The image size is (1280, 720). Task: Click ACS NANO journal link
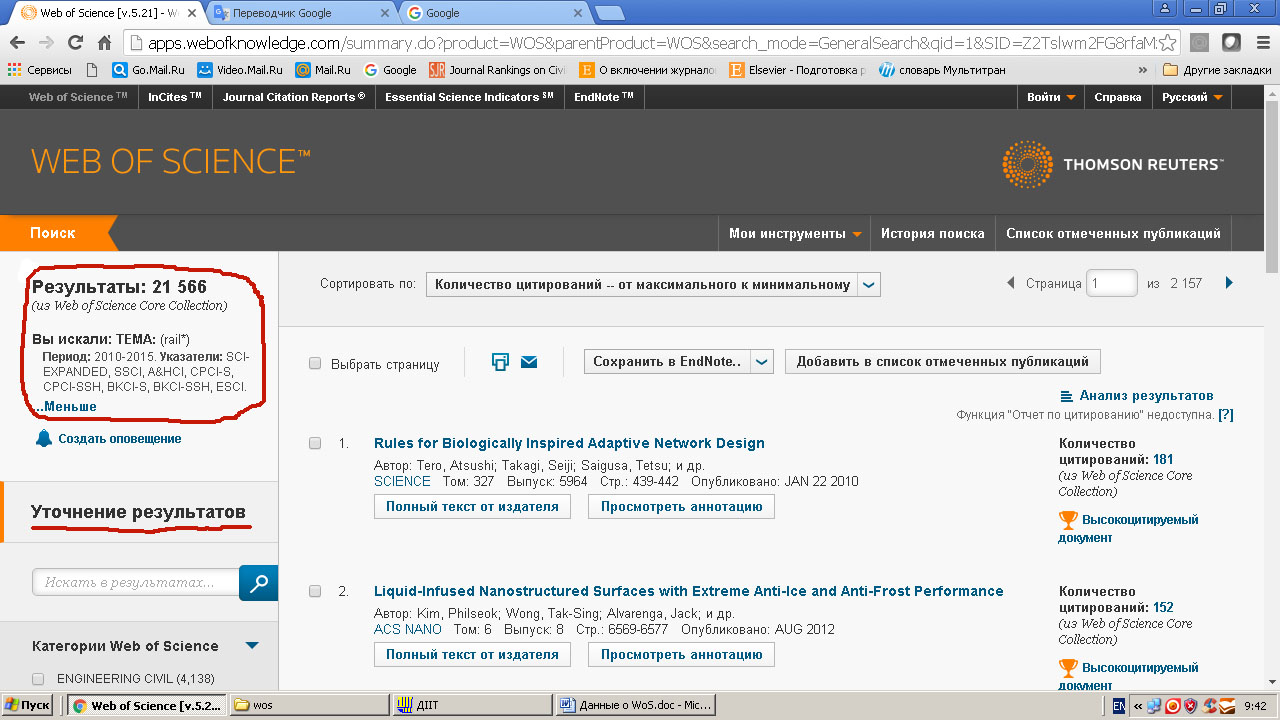pyautogui.click(x=408, y=629)
